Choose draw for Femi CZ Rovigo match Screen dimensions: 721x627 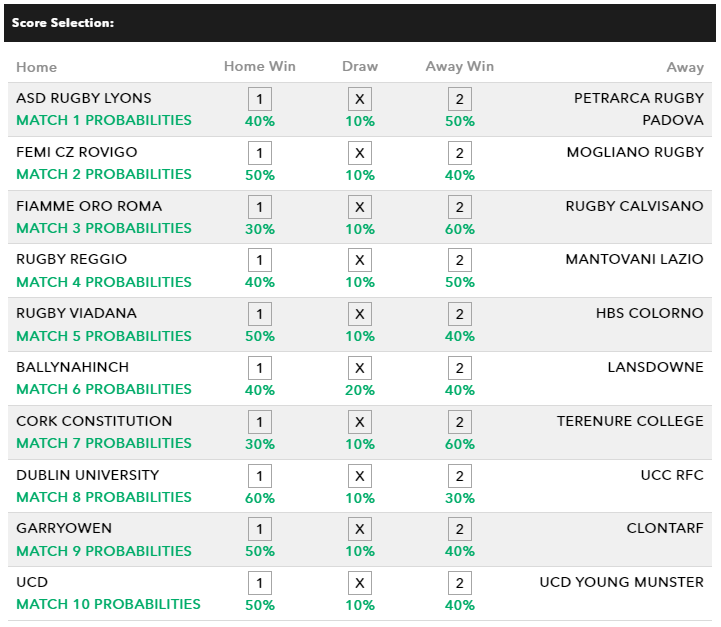[360, 153]
